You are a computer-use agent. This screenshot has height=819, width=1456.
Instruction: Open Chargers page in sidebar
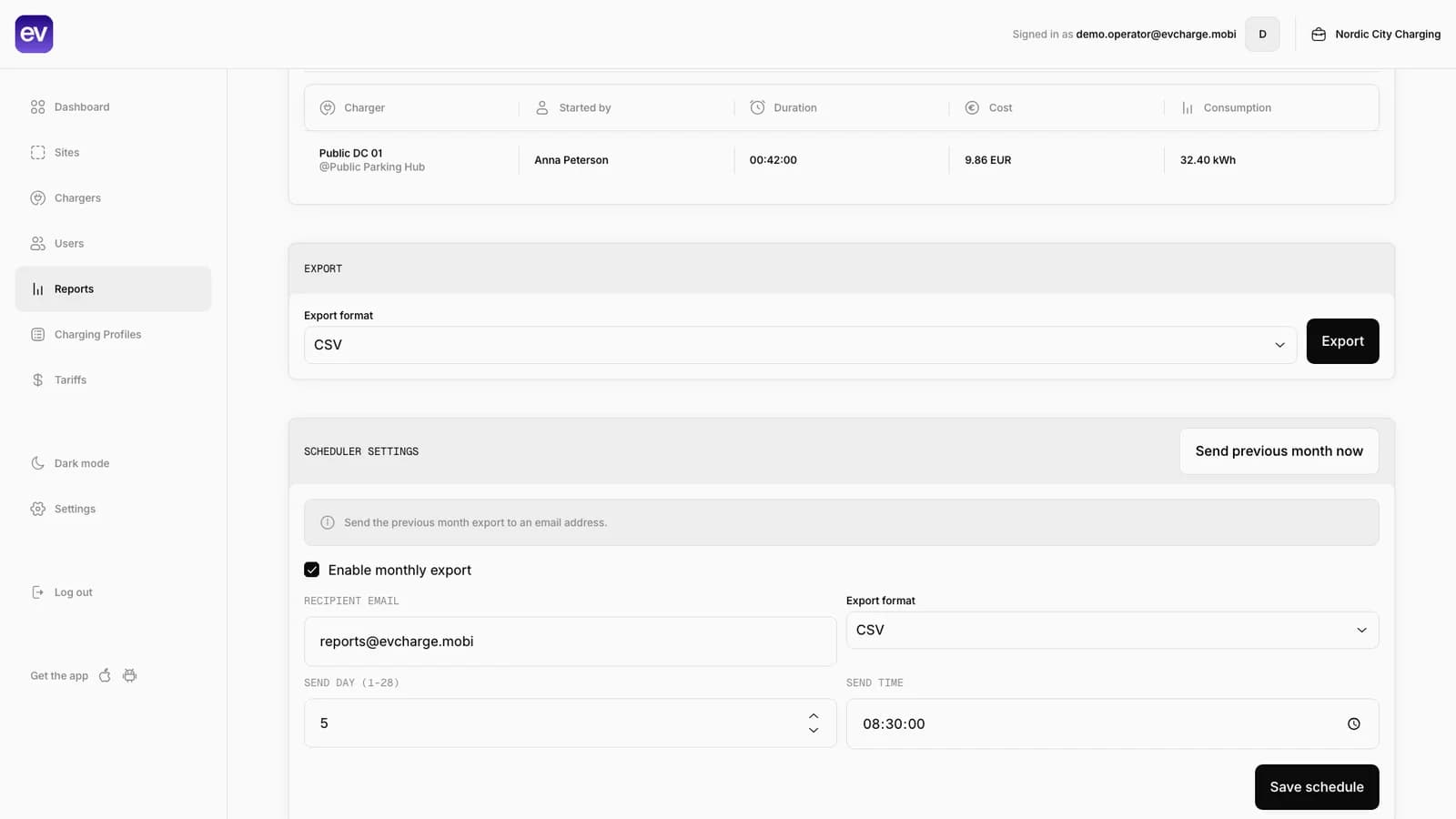pos(113,197)
